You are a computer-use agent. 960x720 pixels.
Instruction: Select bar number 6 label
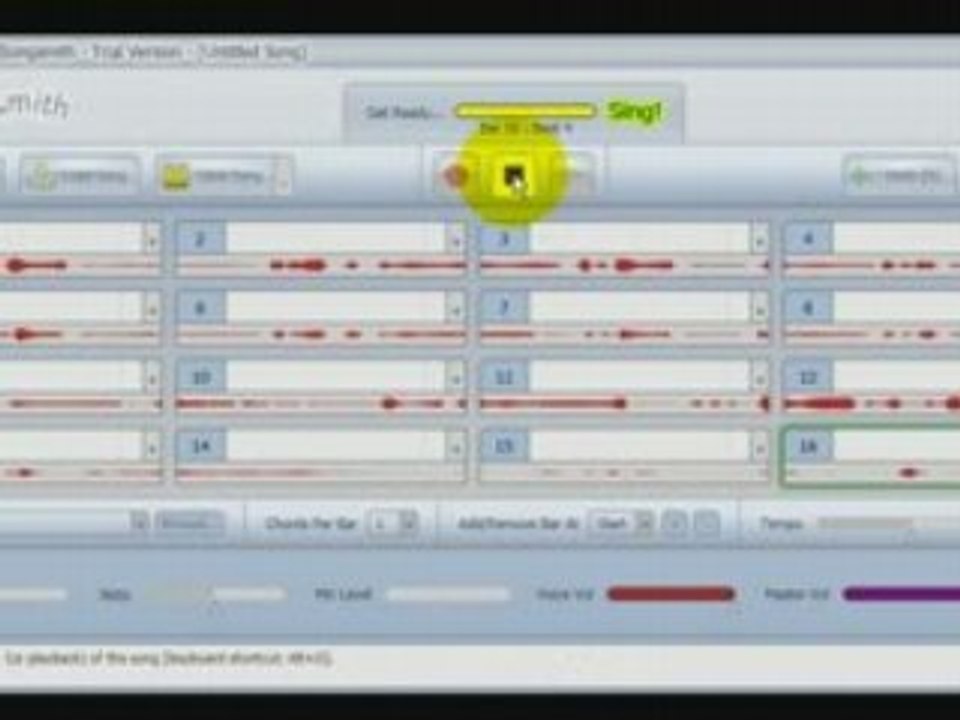201,307
